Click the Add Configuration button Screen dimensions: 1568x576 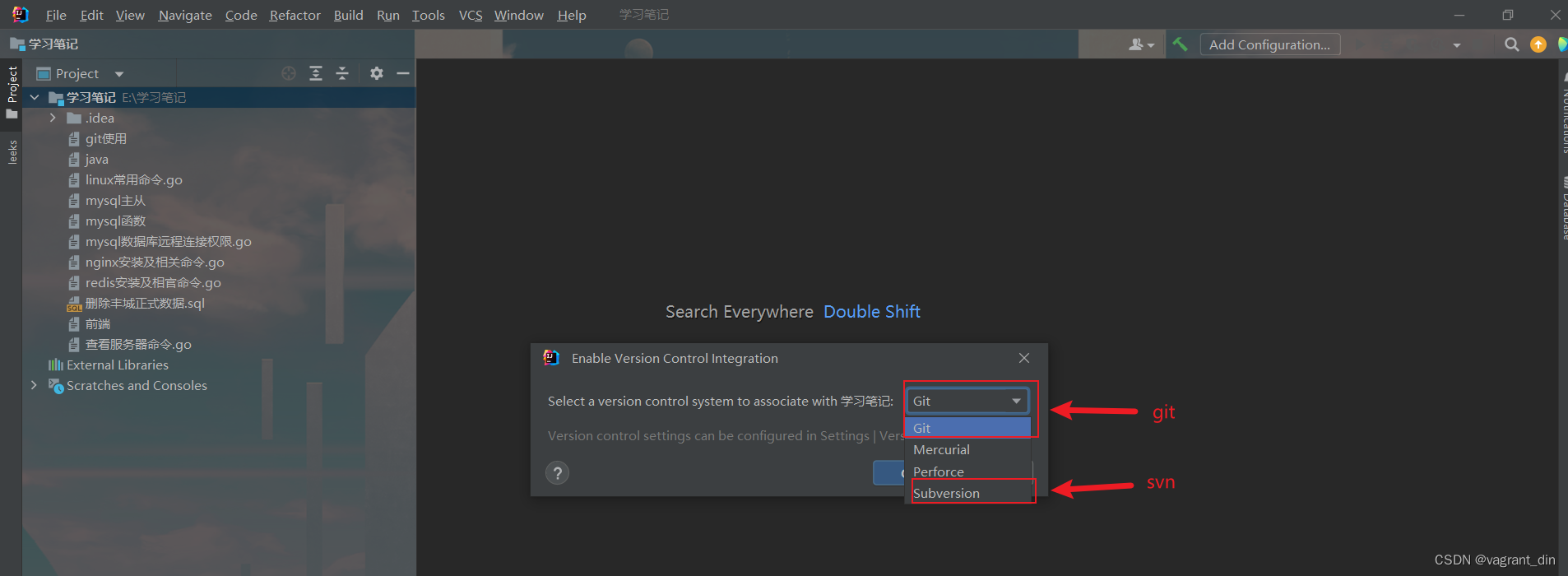pyautogui.click(x=1269, y=44)
